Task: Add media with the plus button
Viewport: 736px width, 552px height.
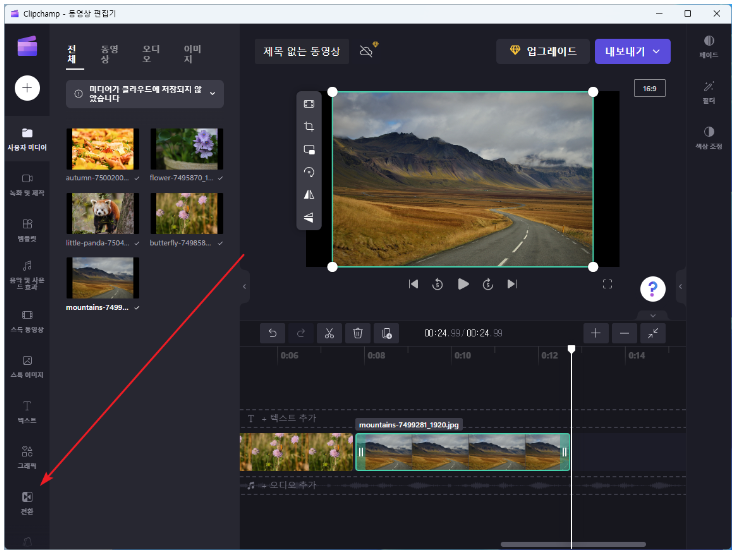Action: [x=27, y=88]
